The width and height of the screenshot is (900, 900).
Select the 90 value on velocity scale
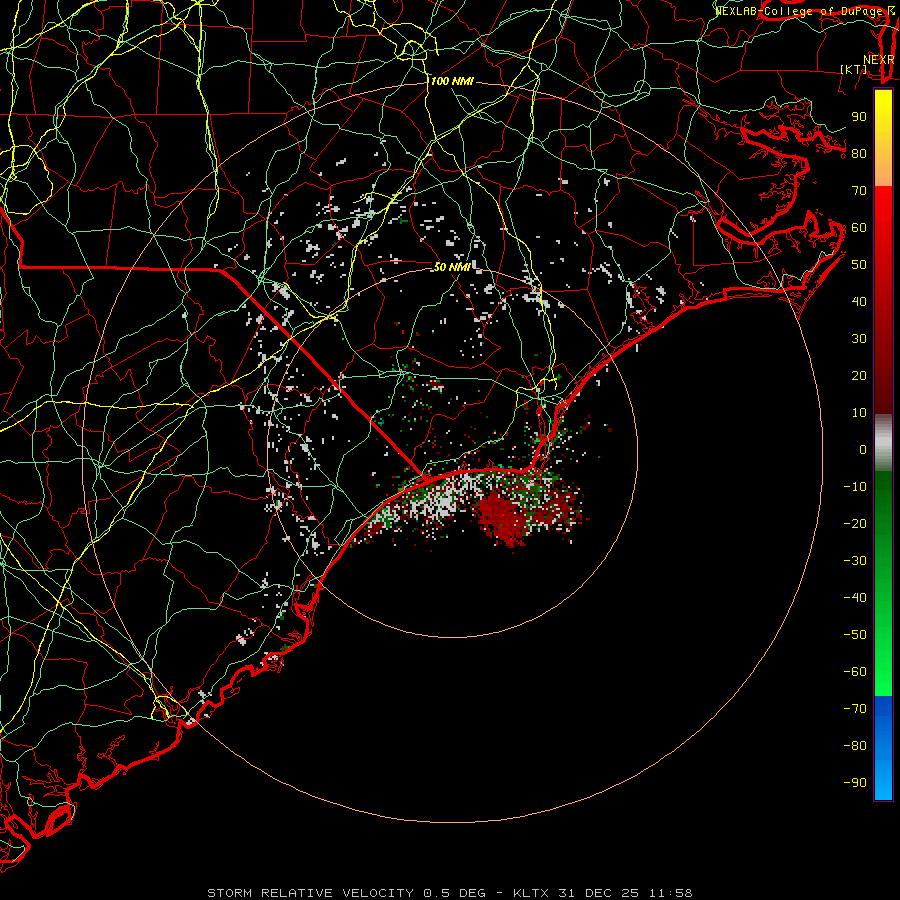tap(859, 117)
